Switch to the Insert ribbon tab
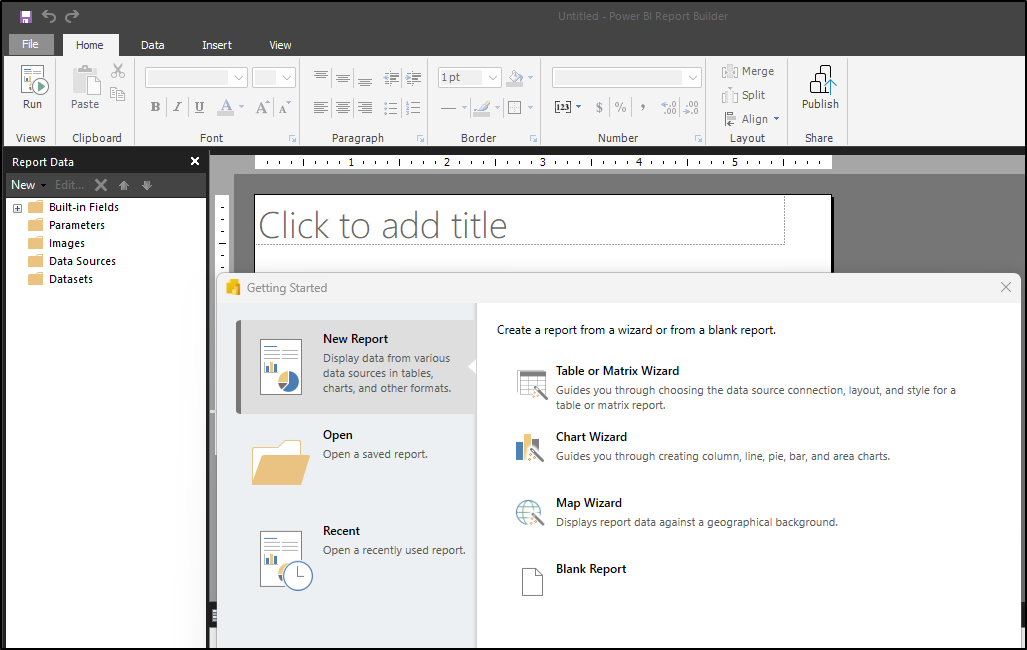 [217, 45]
